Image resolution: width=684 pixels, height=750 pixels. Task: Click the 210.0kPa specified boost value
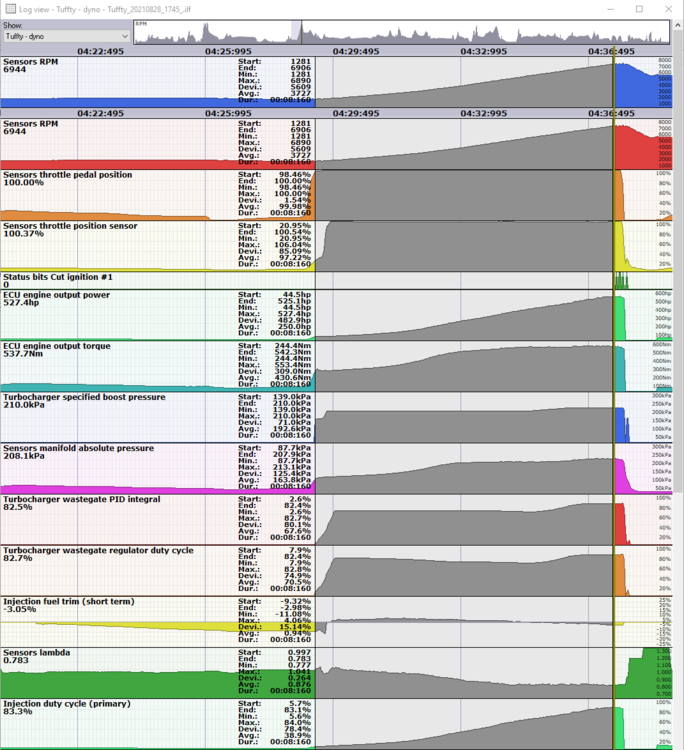point(24,405)
